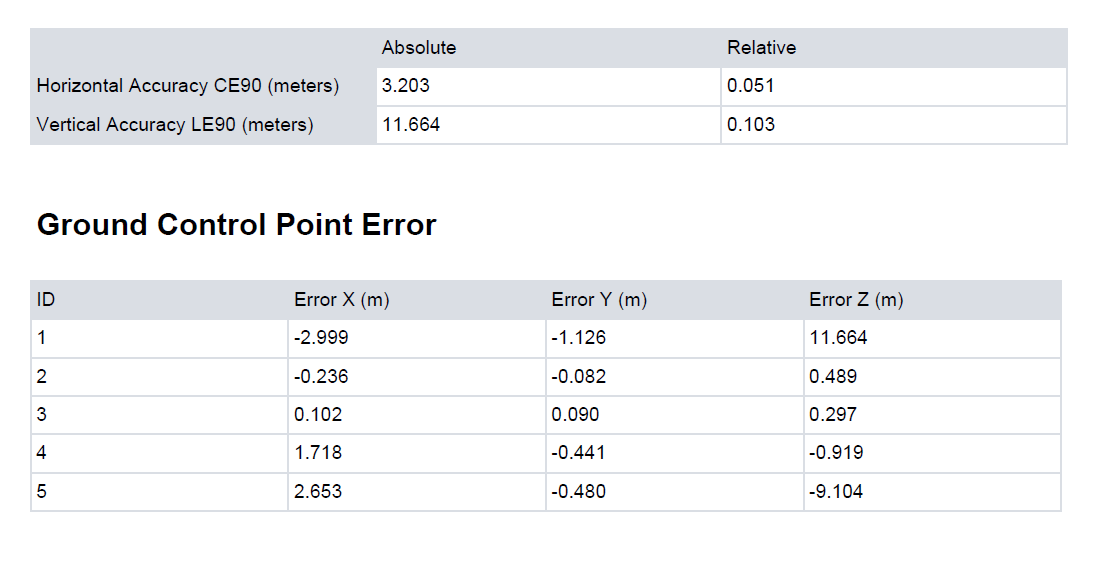Viewport: 1105px width, 571px height.
Task: Select the Horizontal Accuracy CE90 row label
Action: [188, 86]
